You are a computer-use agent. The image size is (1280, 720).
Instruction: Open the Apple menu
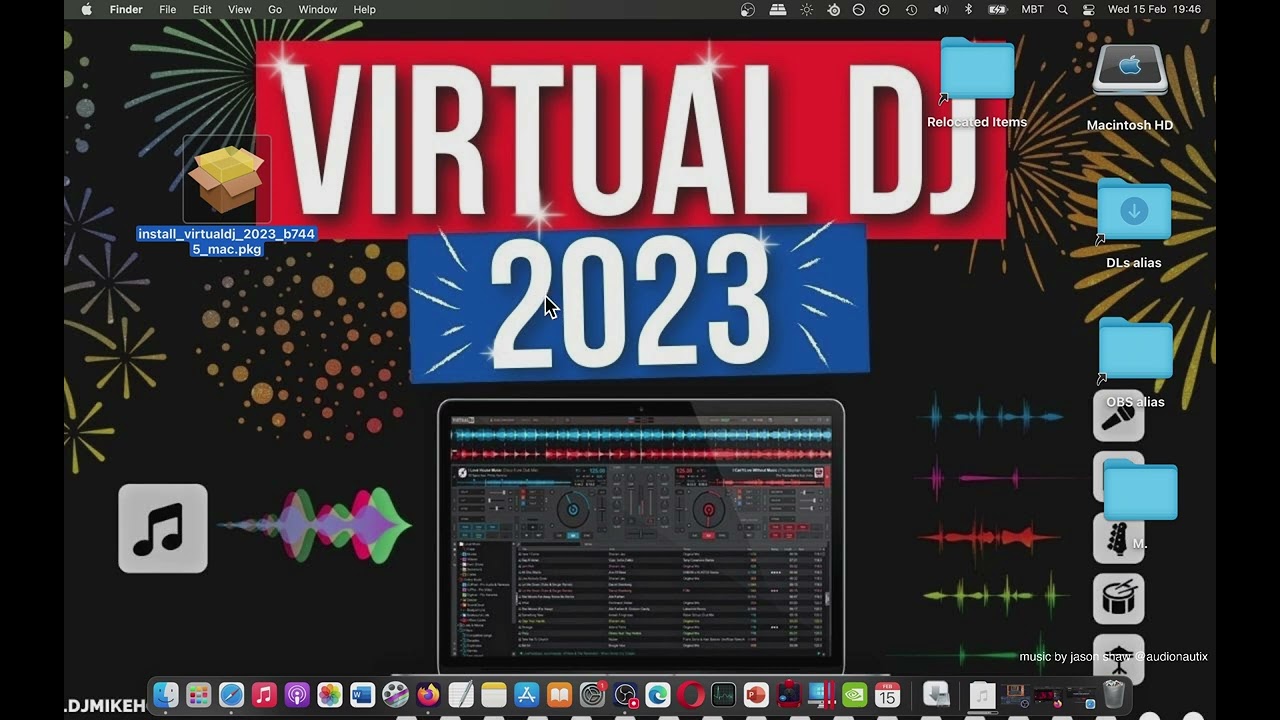coord(86,9)
